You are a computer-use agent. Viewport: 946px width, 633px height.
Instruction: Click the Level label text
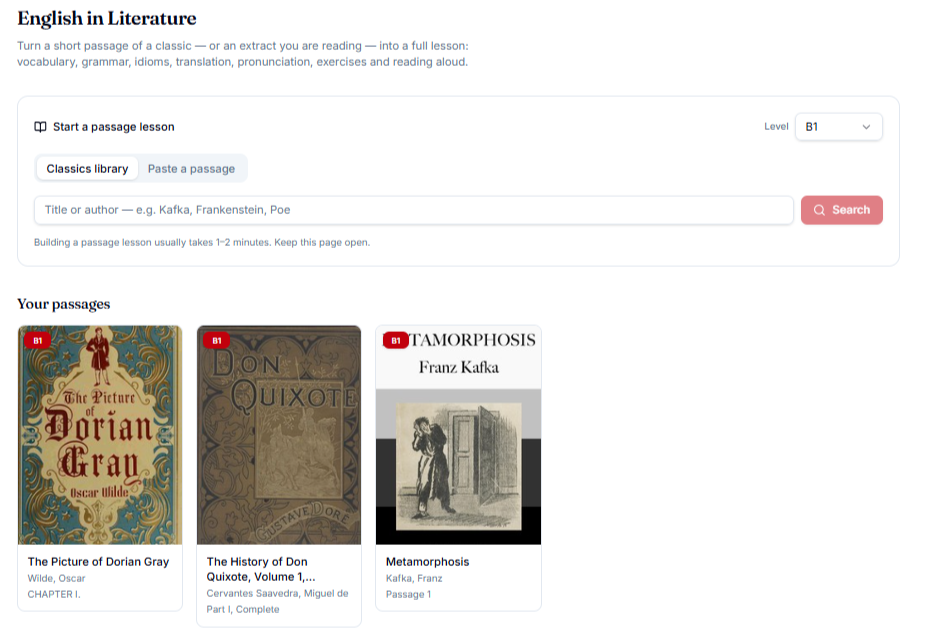(x=776, y=127)
